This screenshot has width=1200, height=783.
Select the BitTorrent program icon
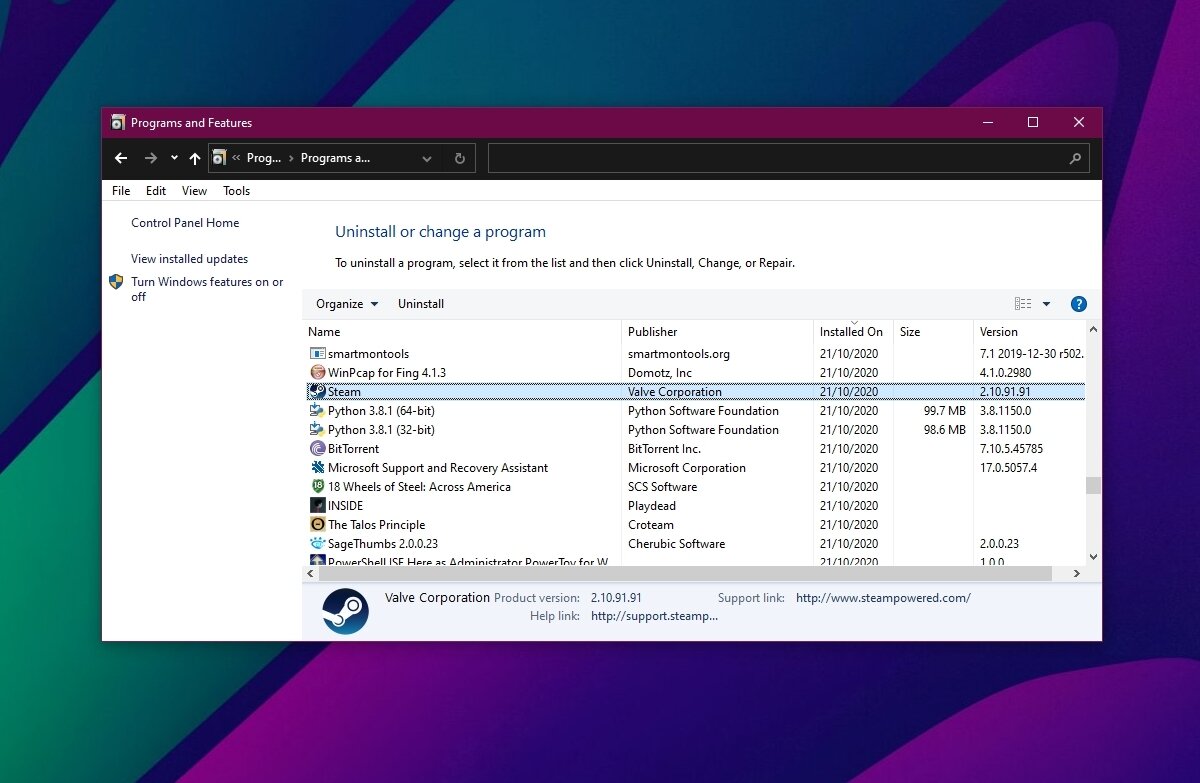click(318, 449)
